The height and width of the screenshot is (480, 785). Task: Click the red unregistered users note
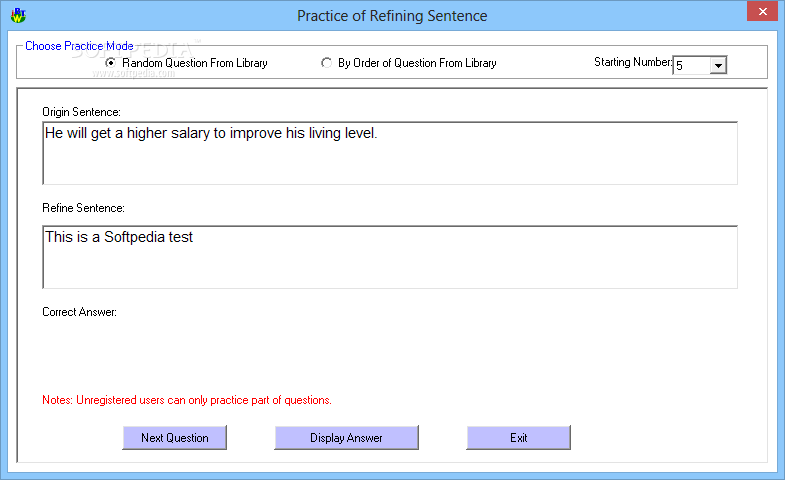(x=187, y=400)
